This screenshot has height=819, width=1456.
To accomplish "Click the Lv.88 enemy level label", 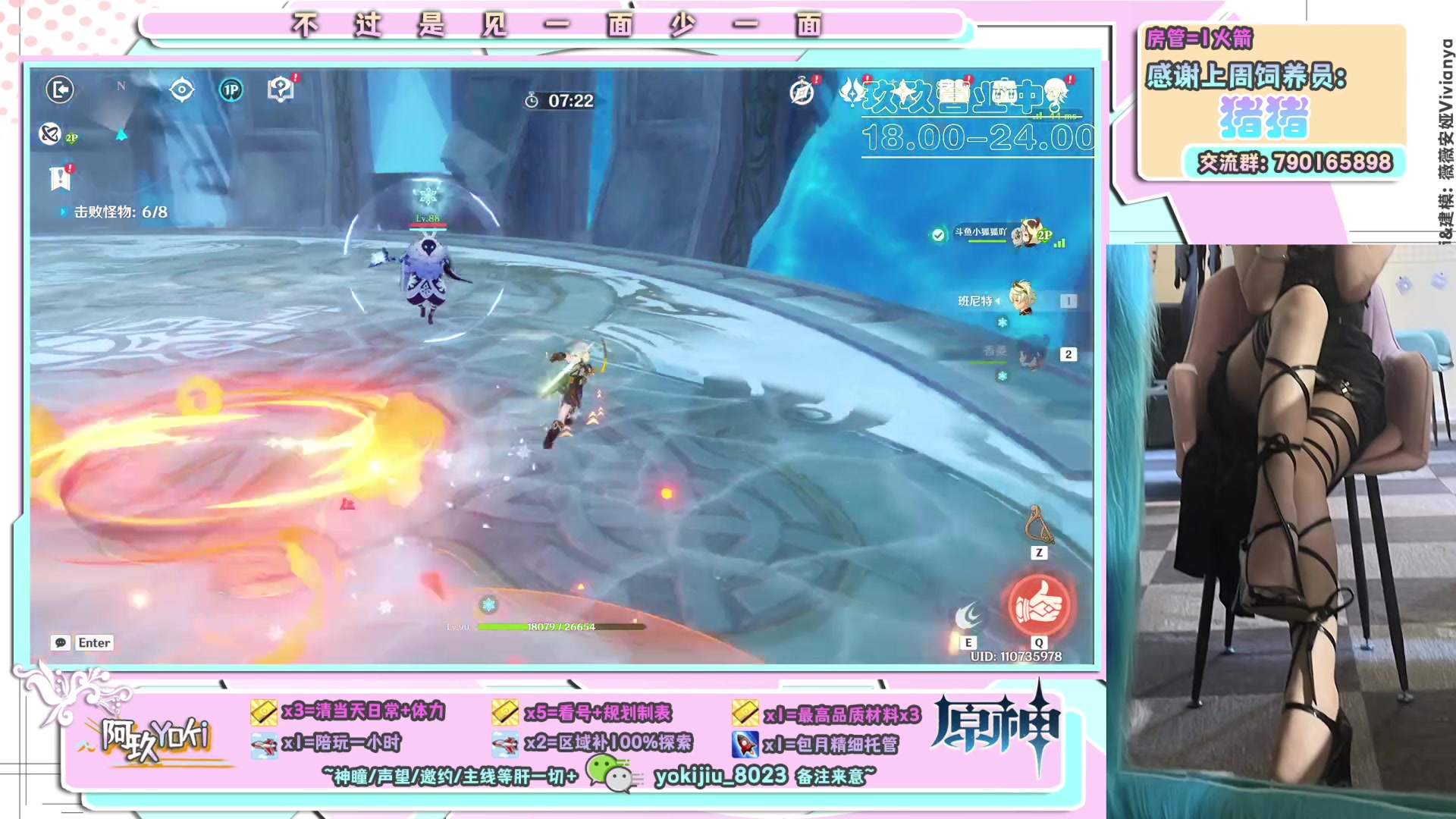I will 428,218.
